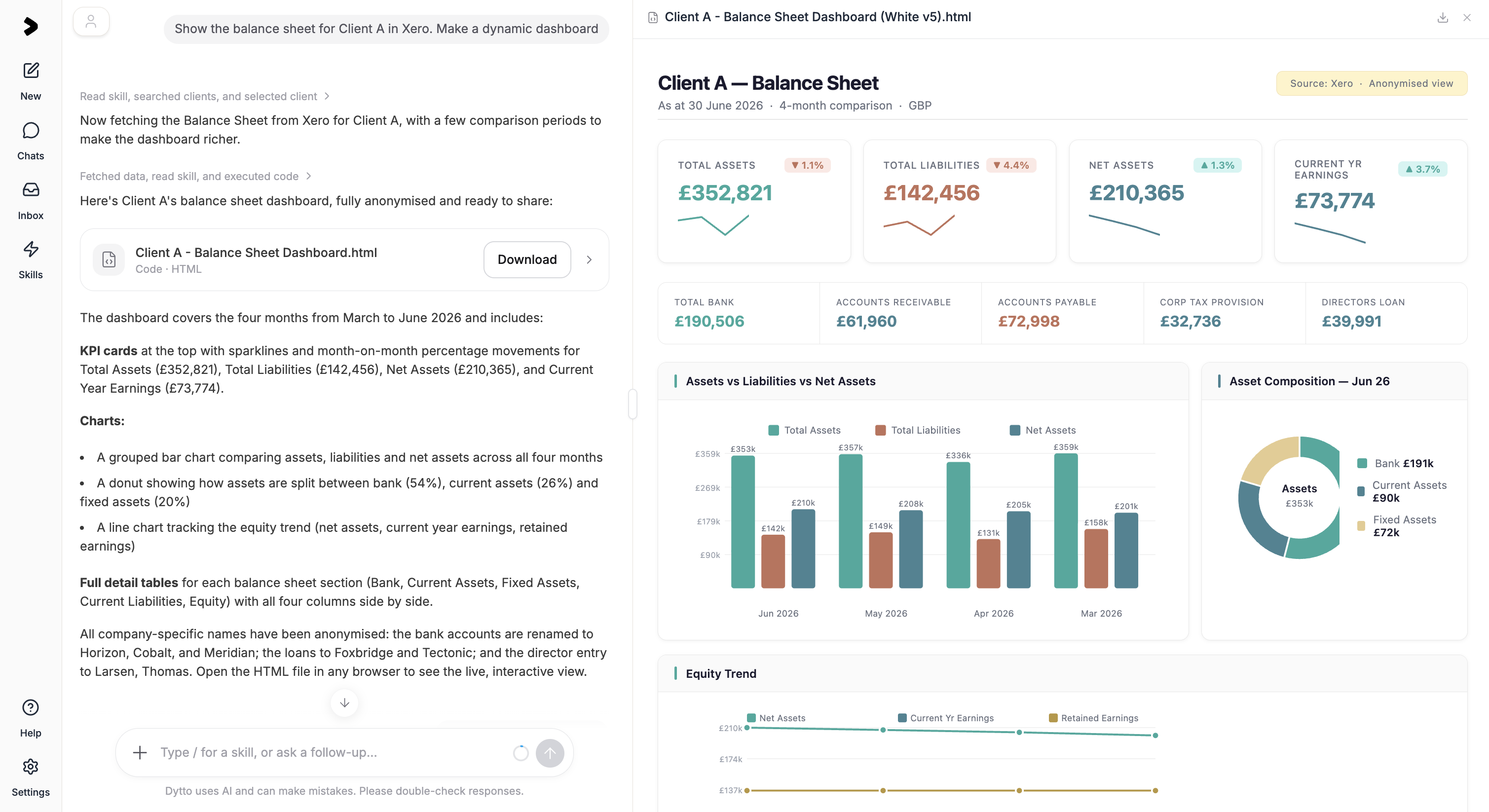Click the Download button for HTML file

coord(527,259)
